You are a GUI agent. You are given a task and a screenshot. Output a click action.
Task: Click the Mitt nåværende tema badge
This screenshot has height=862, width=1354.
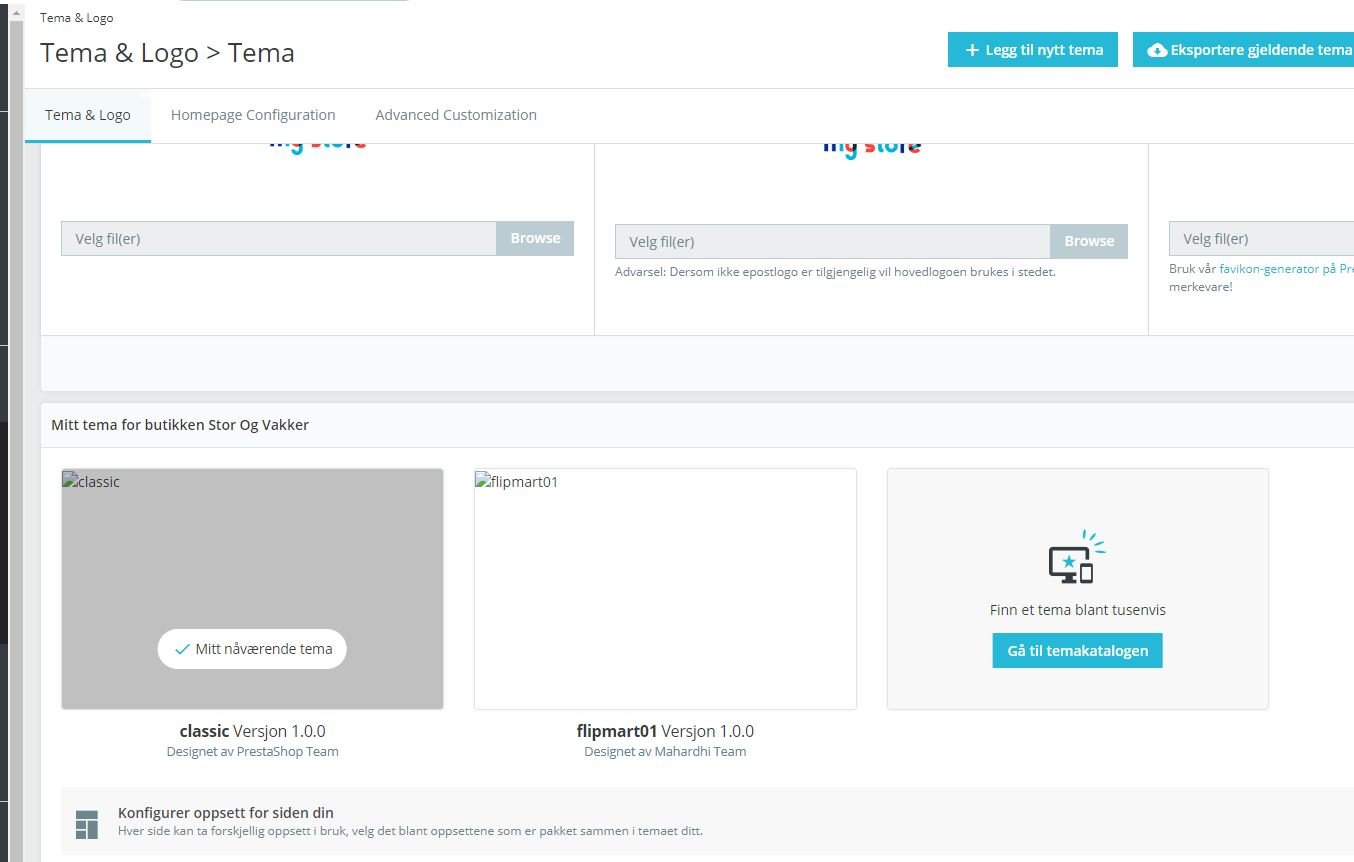pyautogui.click(x=252, y=649)
